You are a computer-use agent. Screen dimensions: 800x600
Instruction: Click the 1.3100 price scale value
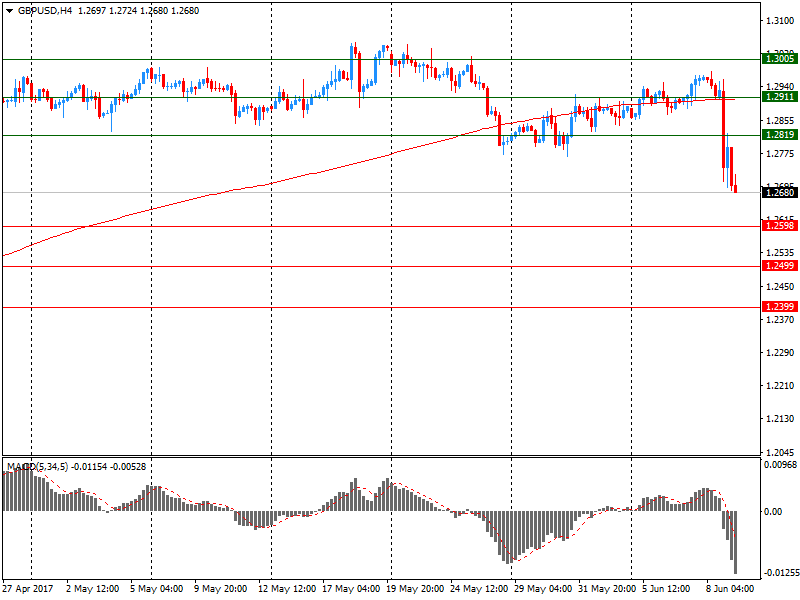pos(780,21)
